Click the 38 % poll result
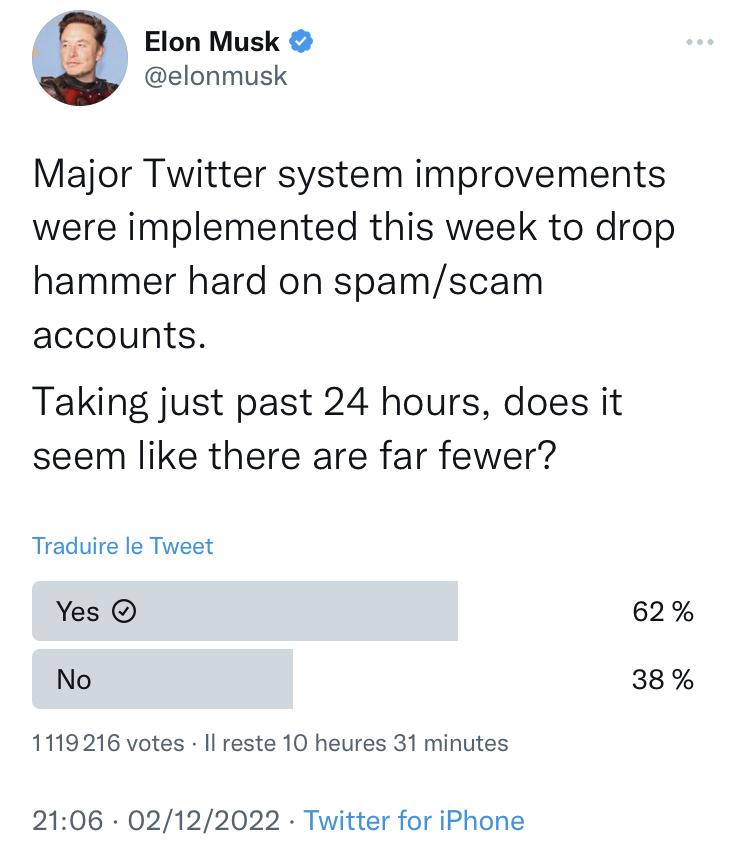Screen dimensions: 750x845 tap(663, 680)
